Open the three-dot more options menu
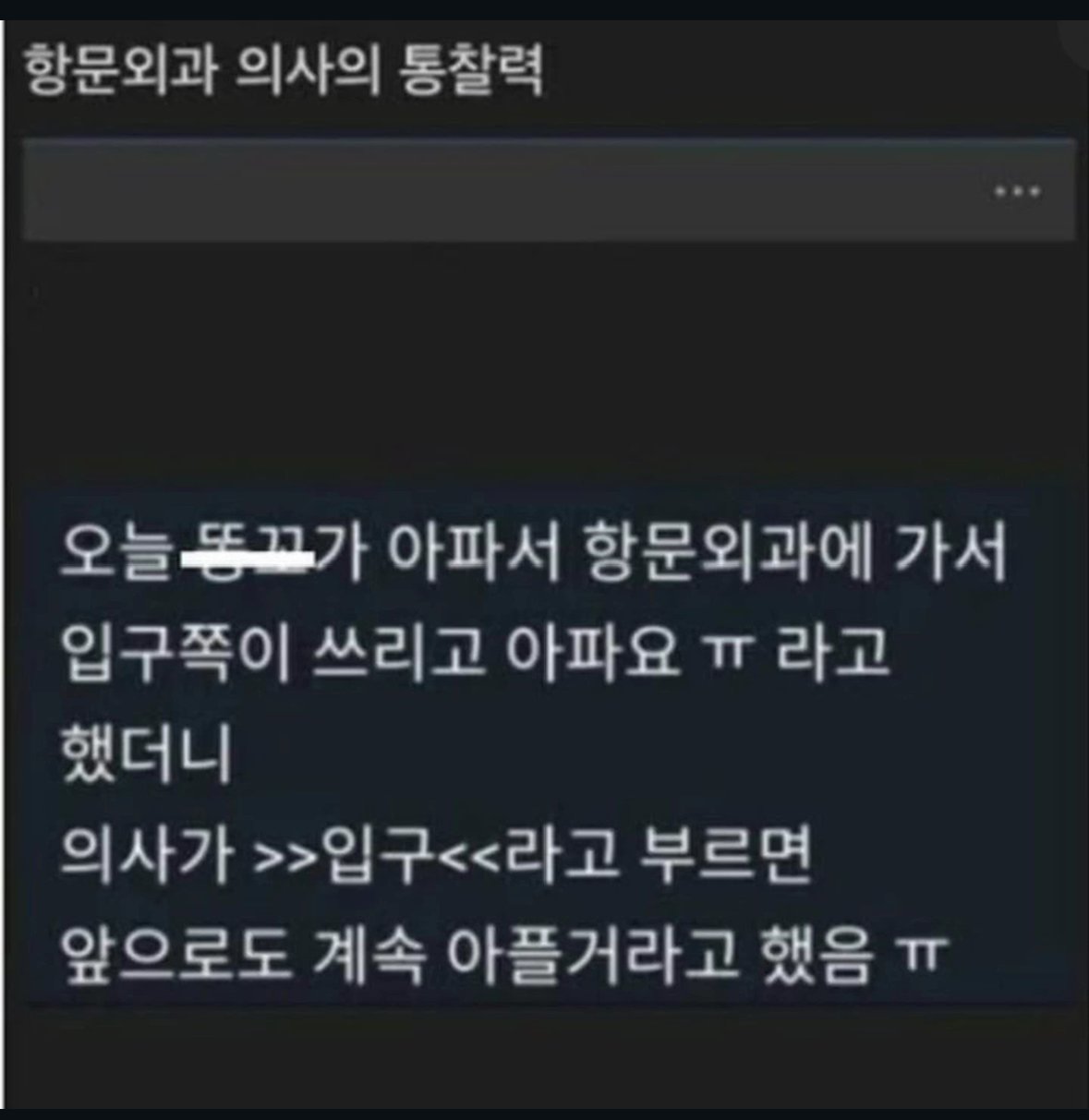The height and width of the screenshot is (1120, 1089). pyautogui.click(x=1017, y=192)
